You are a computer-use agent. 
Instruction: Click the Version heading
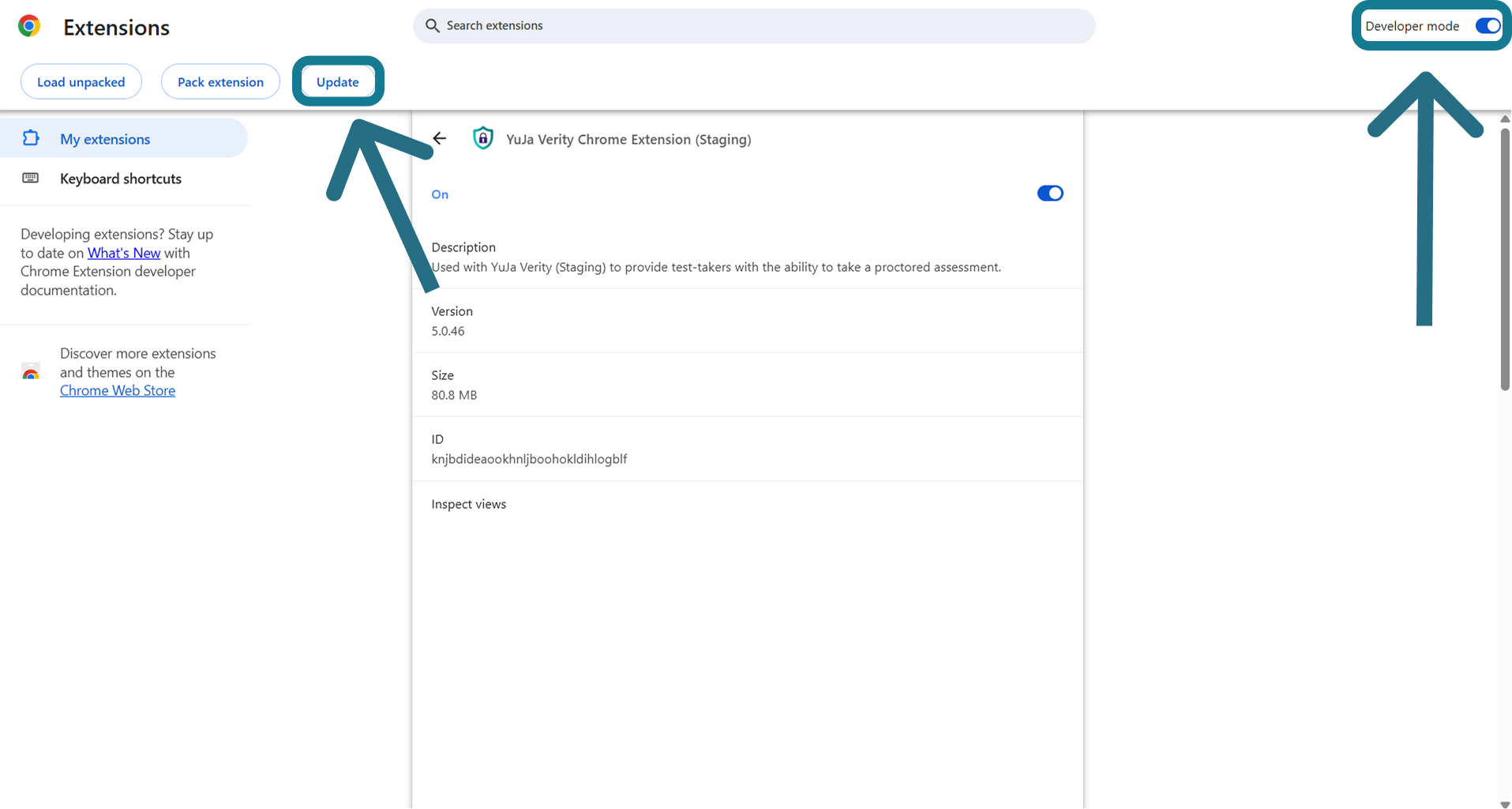[452, 311]
